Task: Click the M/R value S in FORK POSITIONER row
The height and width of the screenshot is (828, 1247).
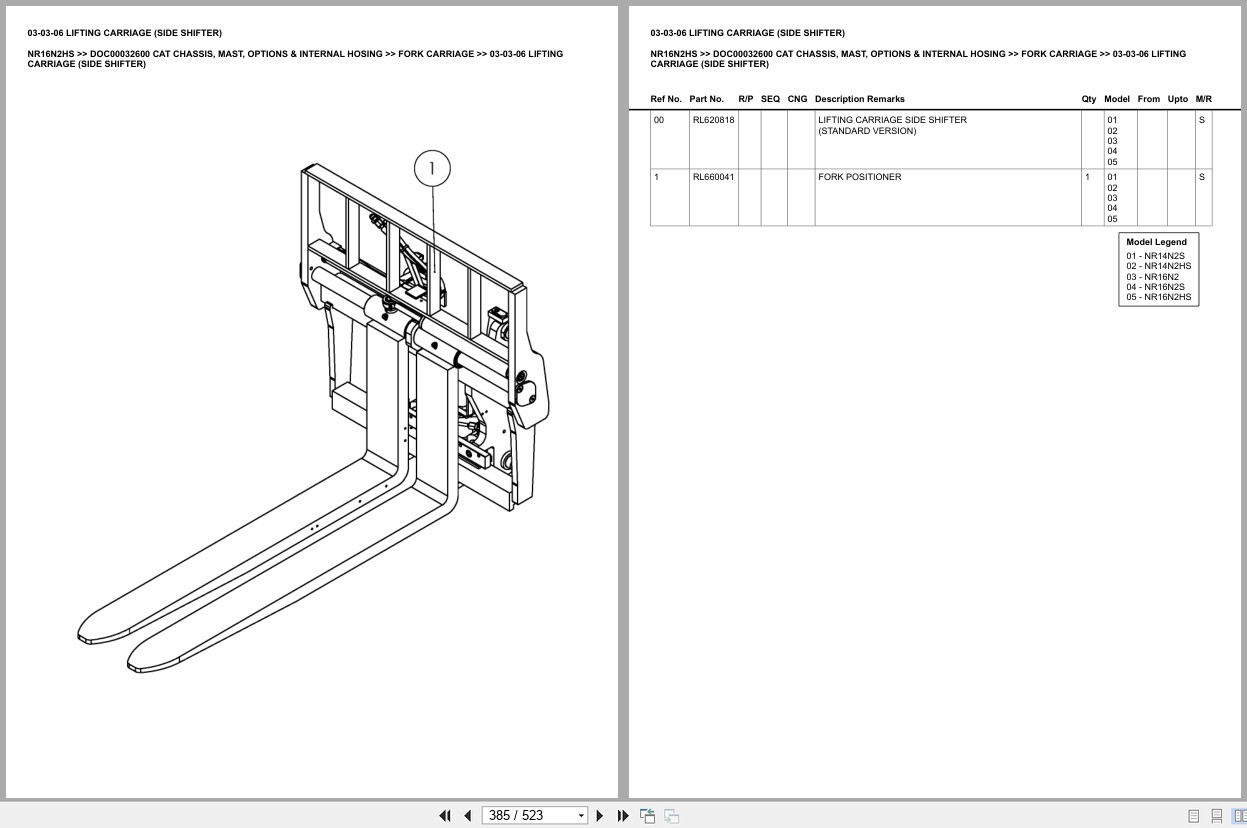Action: [1202, 177]
